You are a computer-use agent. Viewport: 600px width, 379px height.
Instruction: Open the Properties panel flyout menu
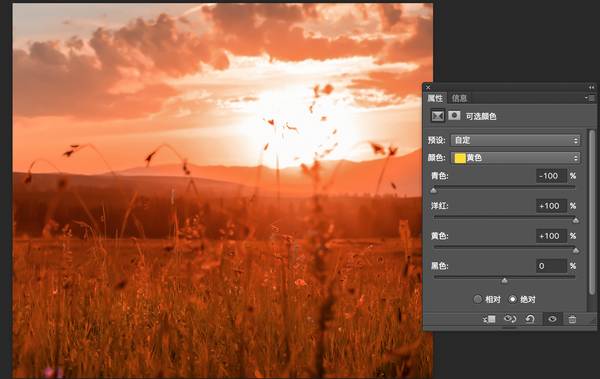click(x=590, y=98)
